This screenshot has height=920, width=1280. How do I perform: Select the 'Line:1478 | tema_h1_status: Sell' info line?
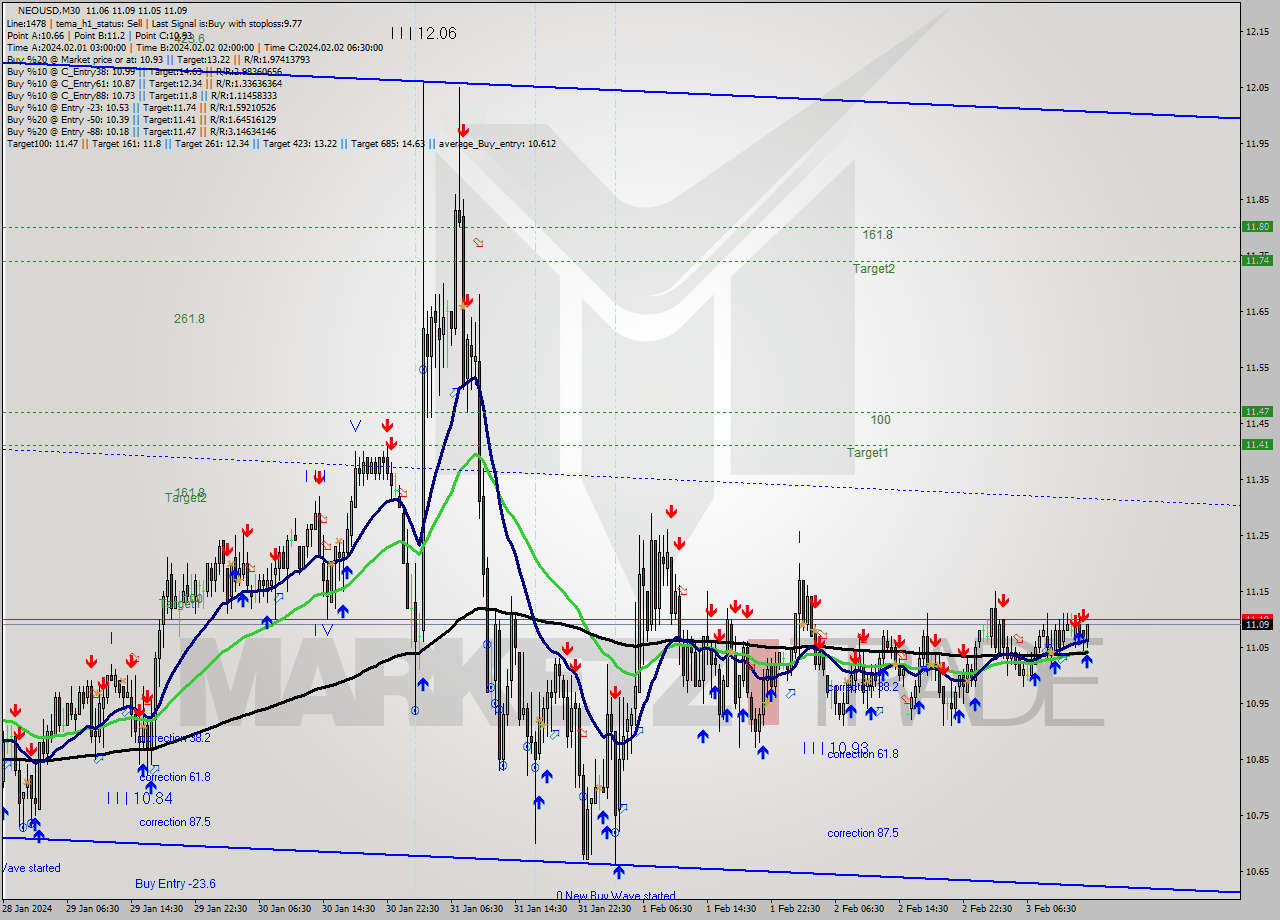154,23
